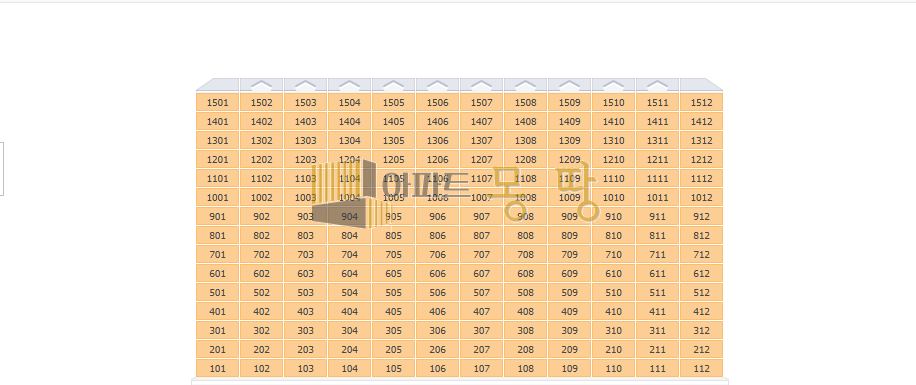Choose unit 1410

613,122
